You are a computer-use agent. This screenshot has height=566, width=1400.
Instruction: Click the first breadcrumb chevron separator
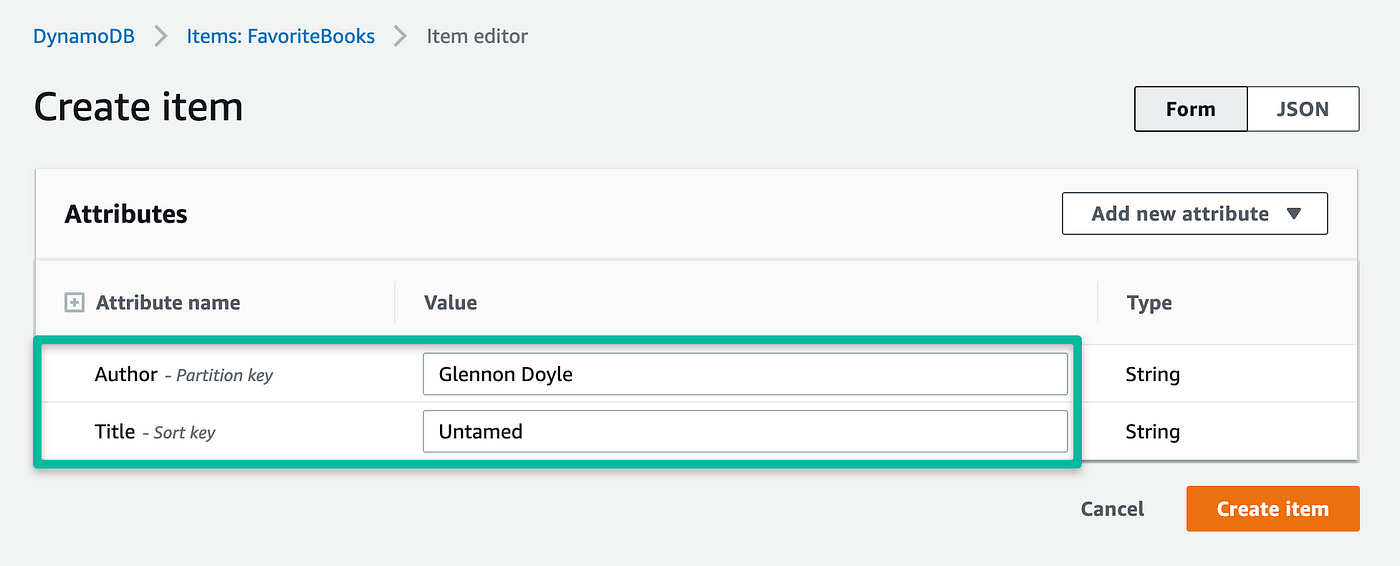(x=161, y=37)
